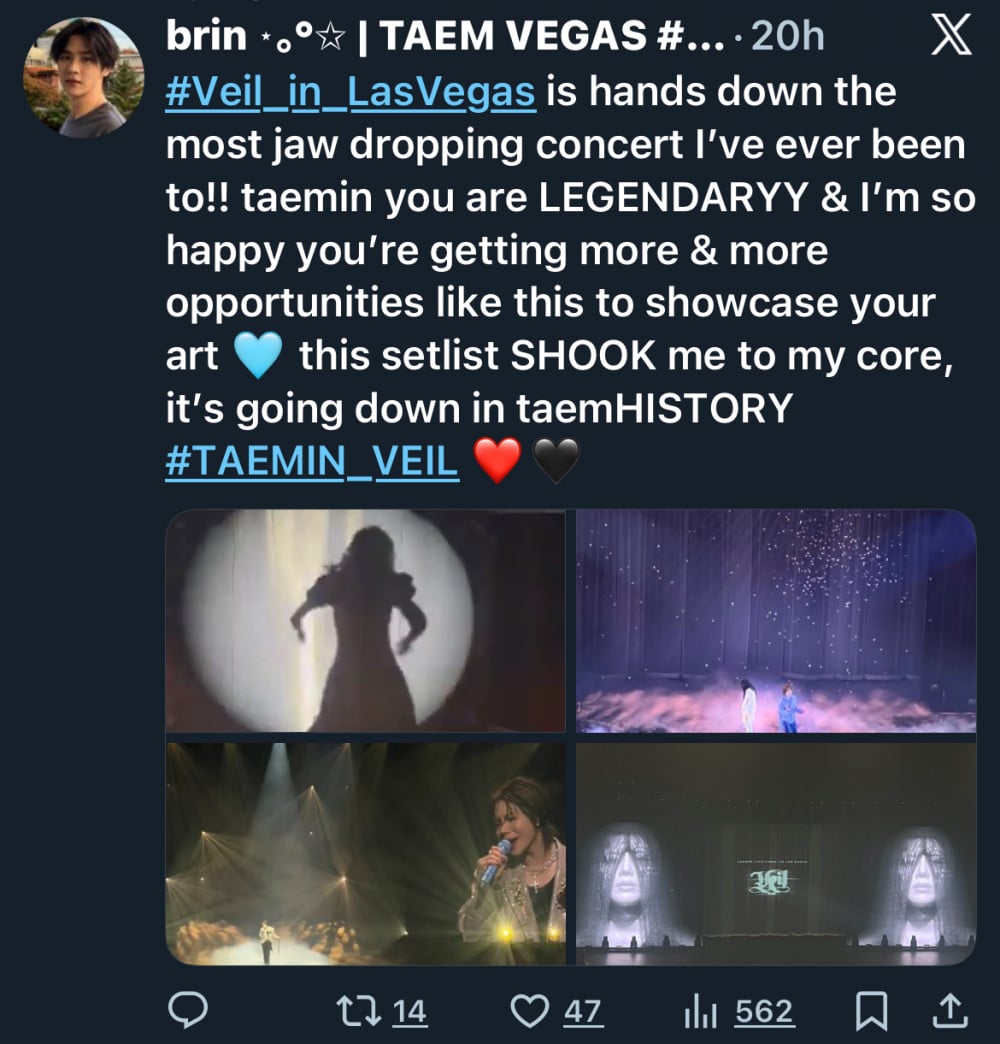The image size is (1000, 1044).
Task: Open the singer with microphone photo
Action: pyautogui.click(x=366, y=853)
